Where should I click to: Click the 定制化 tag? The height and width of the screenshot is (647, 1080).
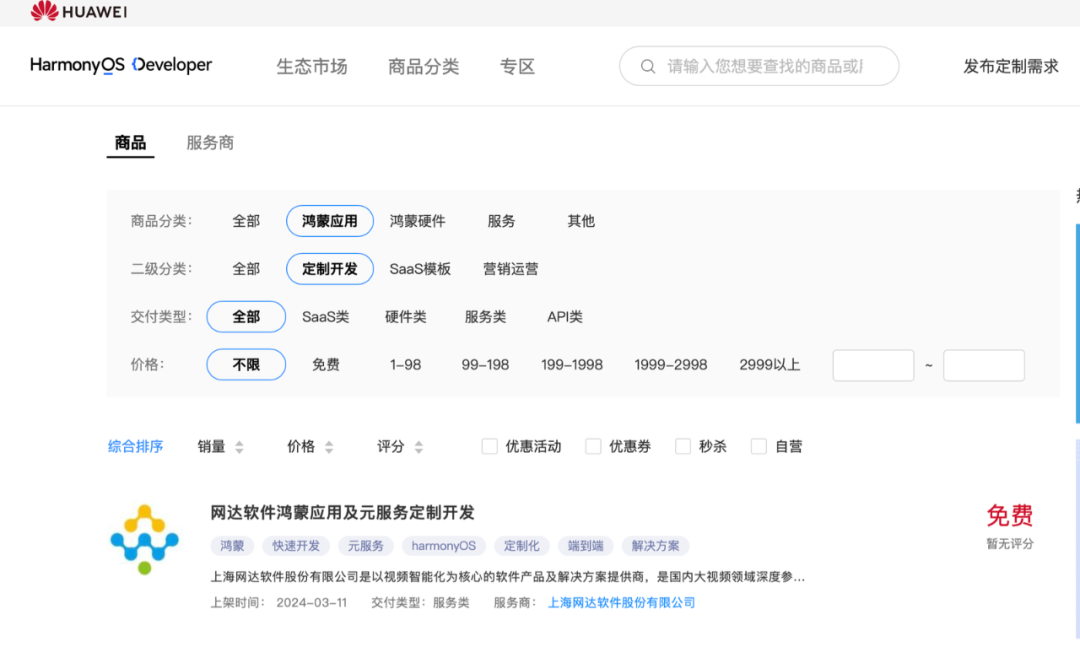point(521,546)
